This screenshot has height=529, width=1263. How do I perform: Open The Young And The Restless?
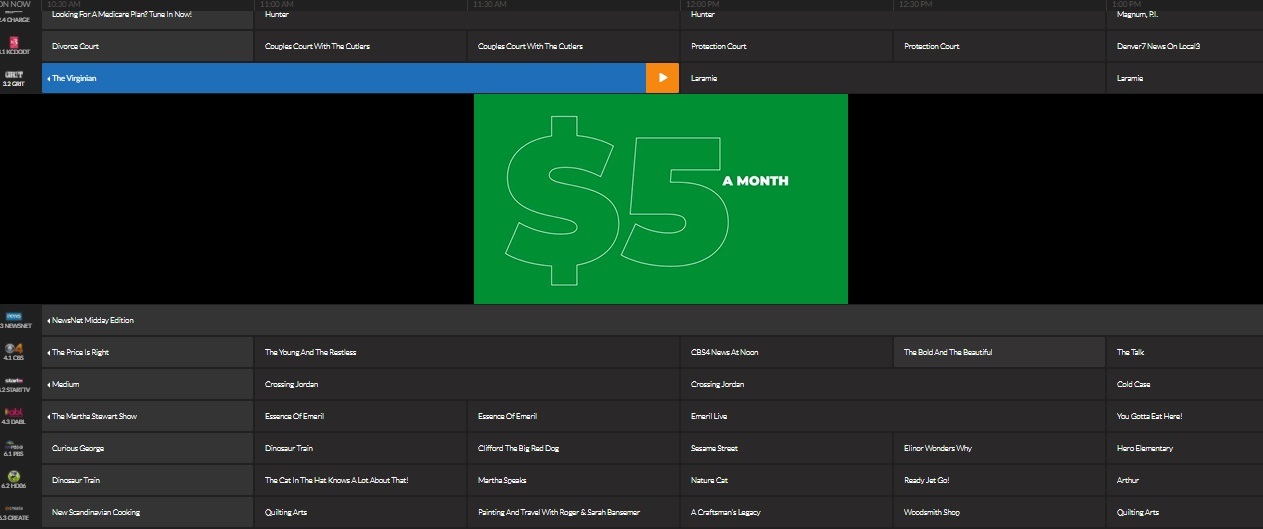click(x=467, y=352)
